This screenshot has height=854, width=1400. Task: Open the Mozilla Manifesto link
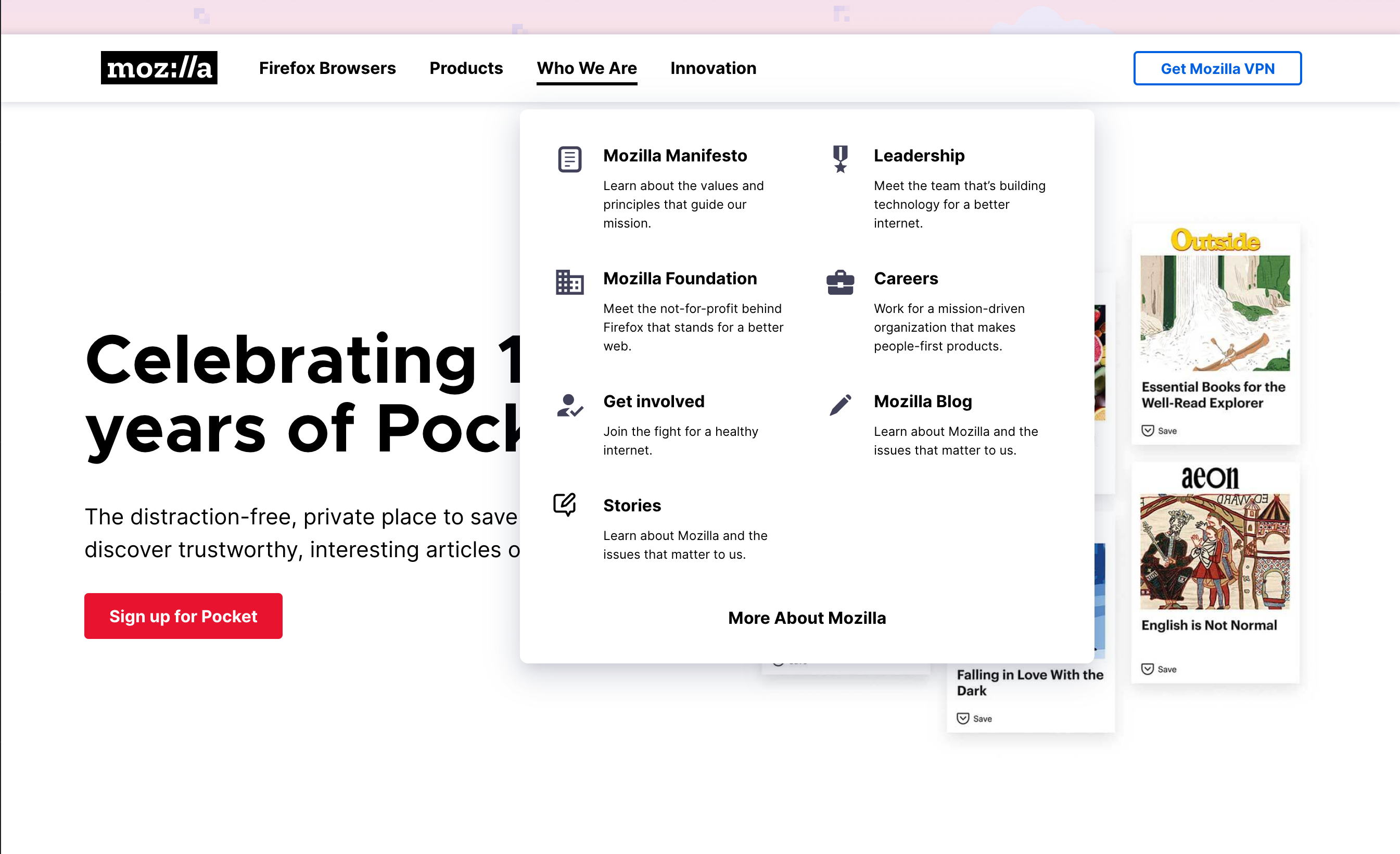[x=675, y=155]
